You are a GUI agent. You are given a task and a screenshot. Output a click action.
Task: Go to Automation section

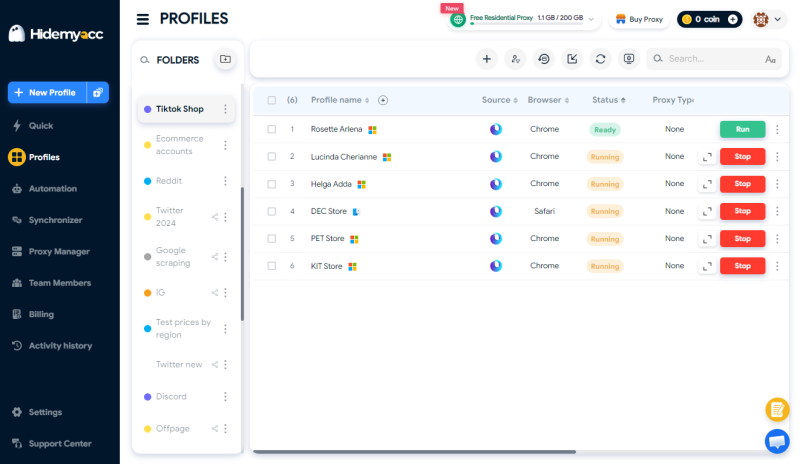53,189
